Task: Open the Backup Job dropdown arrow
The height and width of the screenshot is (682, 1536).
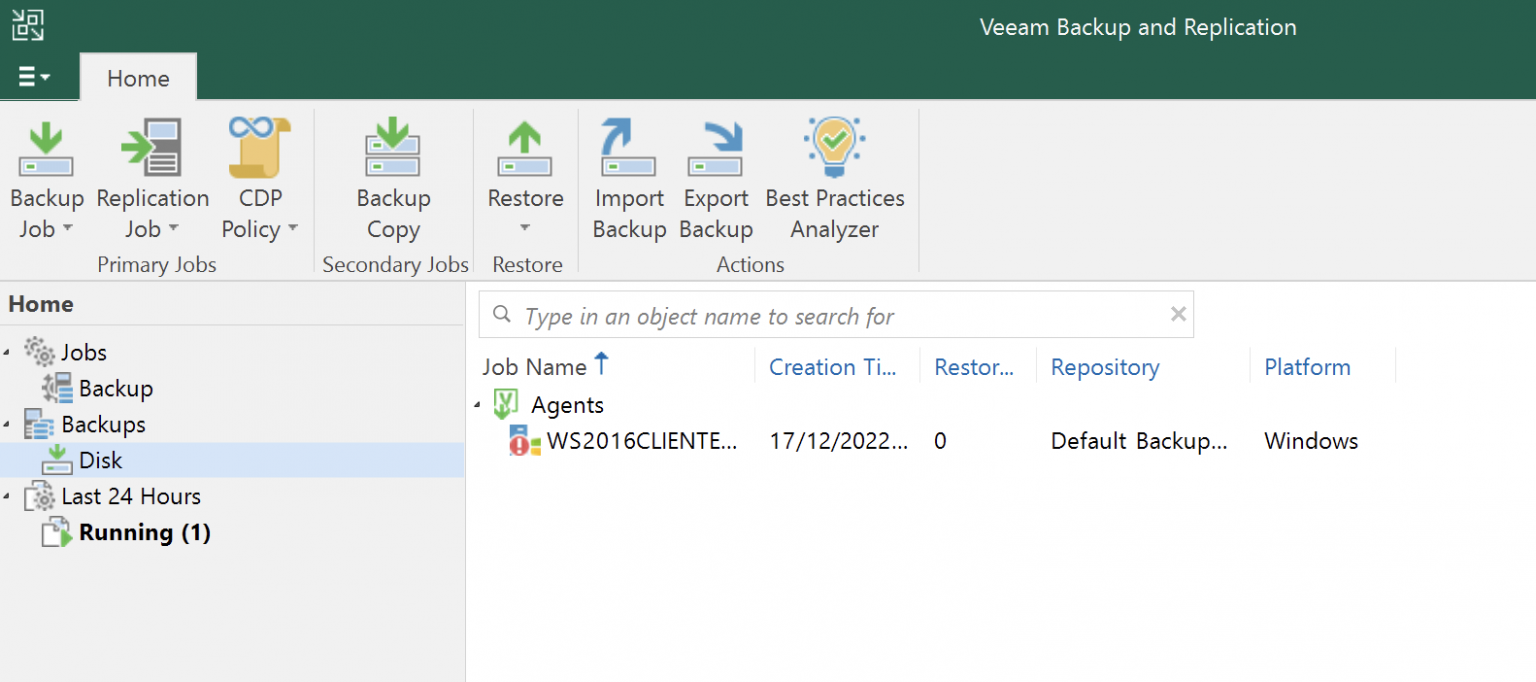Action: pos(68,229)
